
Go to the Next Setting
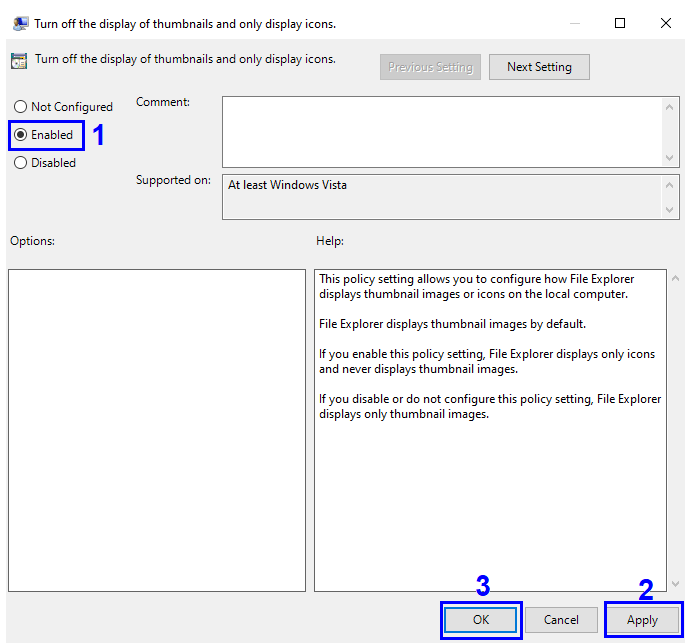[539, 67]
